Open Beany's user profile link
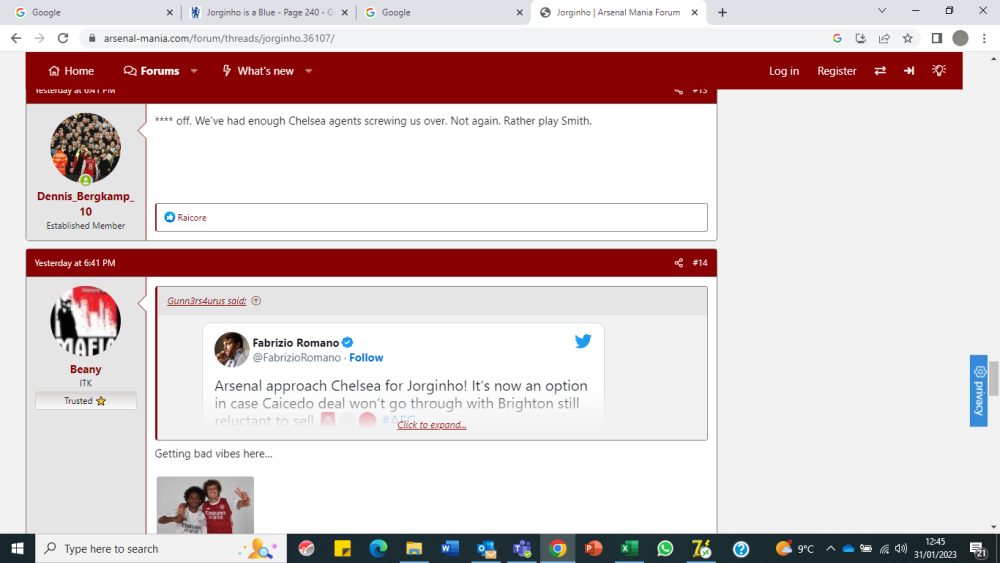 click(x=85, y=369)
